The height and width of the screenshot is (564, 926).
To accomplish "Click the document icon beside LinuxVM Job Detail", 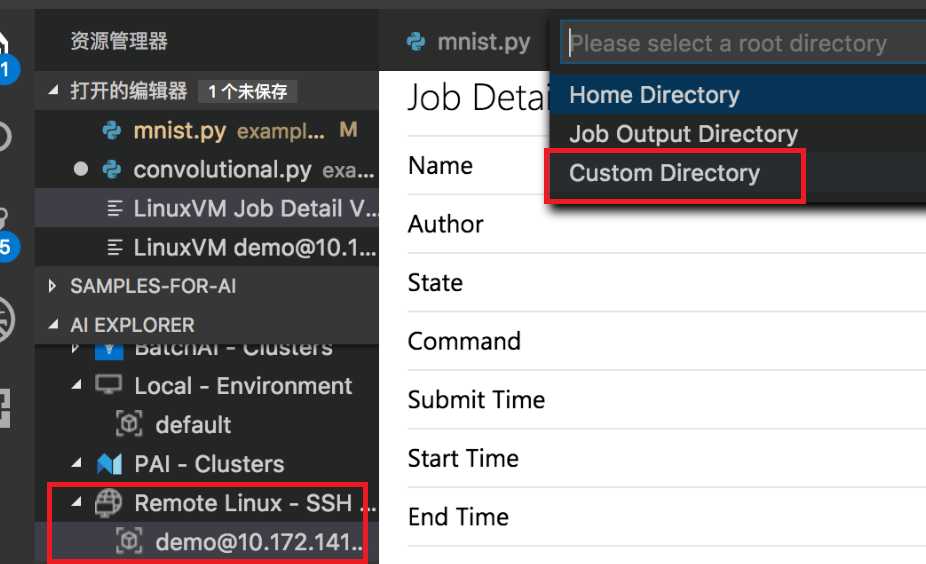I will coord(114,208).
